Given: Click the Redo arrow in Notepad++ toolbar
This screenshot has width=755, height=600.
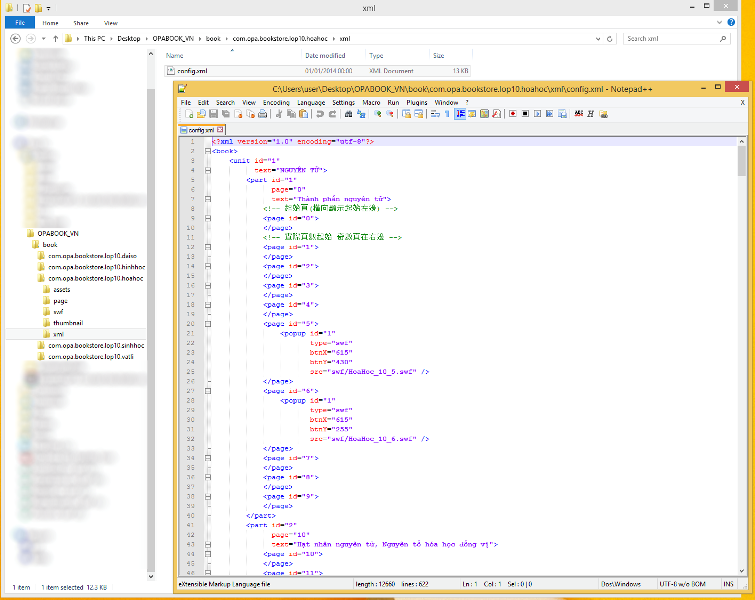Looking at the screenshot, I should (330, 115).
